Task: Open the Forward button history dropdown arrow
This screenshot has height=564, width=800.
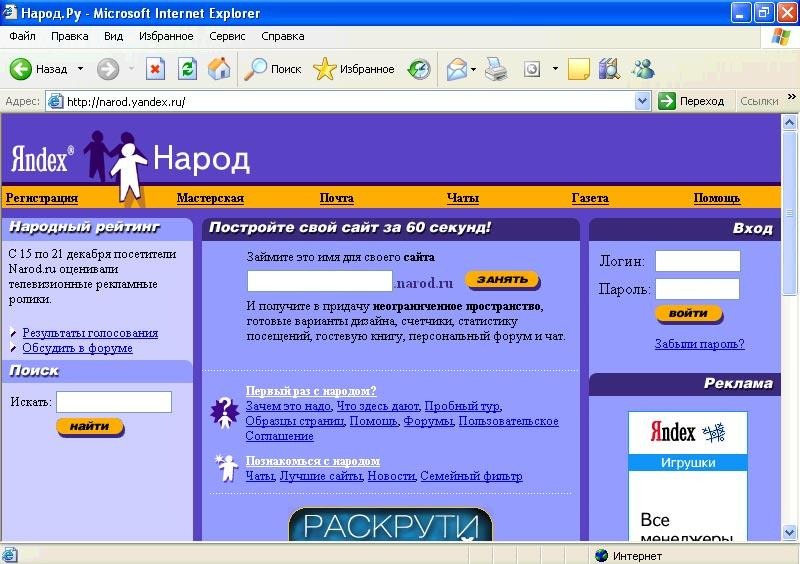Action: [x=131, y=68]
